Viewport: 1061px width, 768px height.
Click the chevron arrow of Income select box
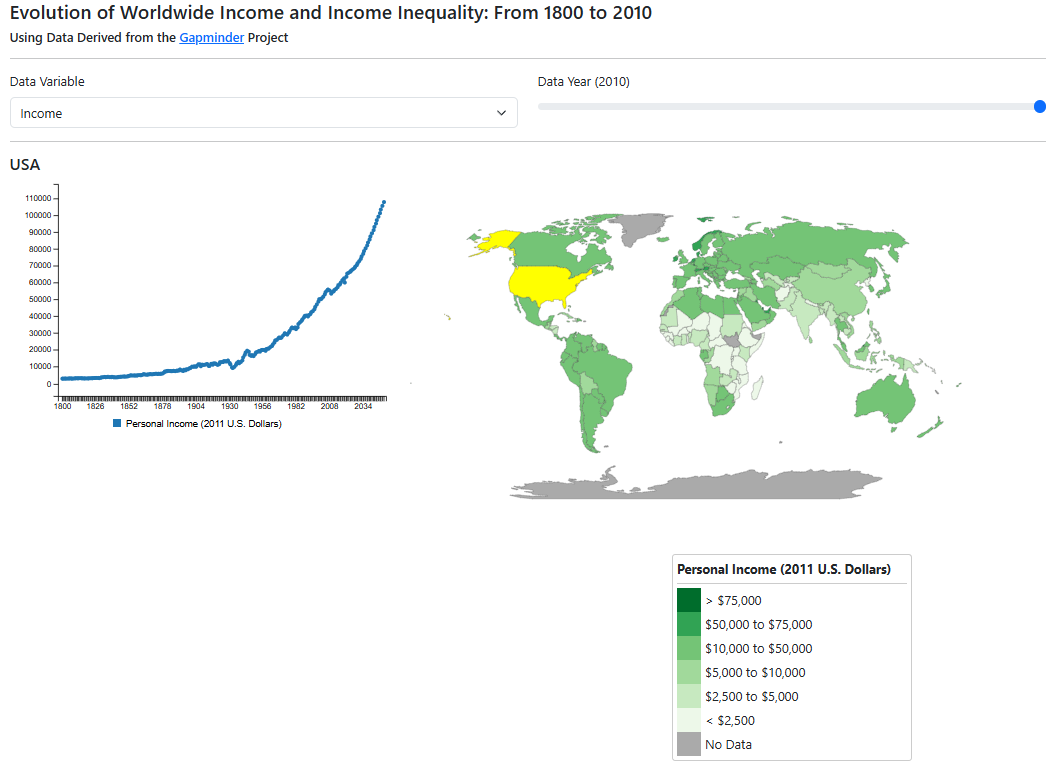click(501, 113)
